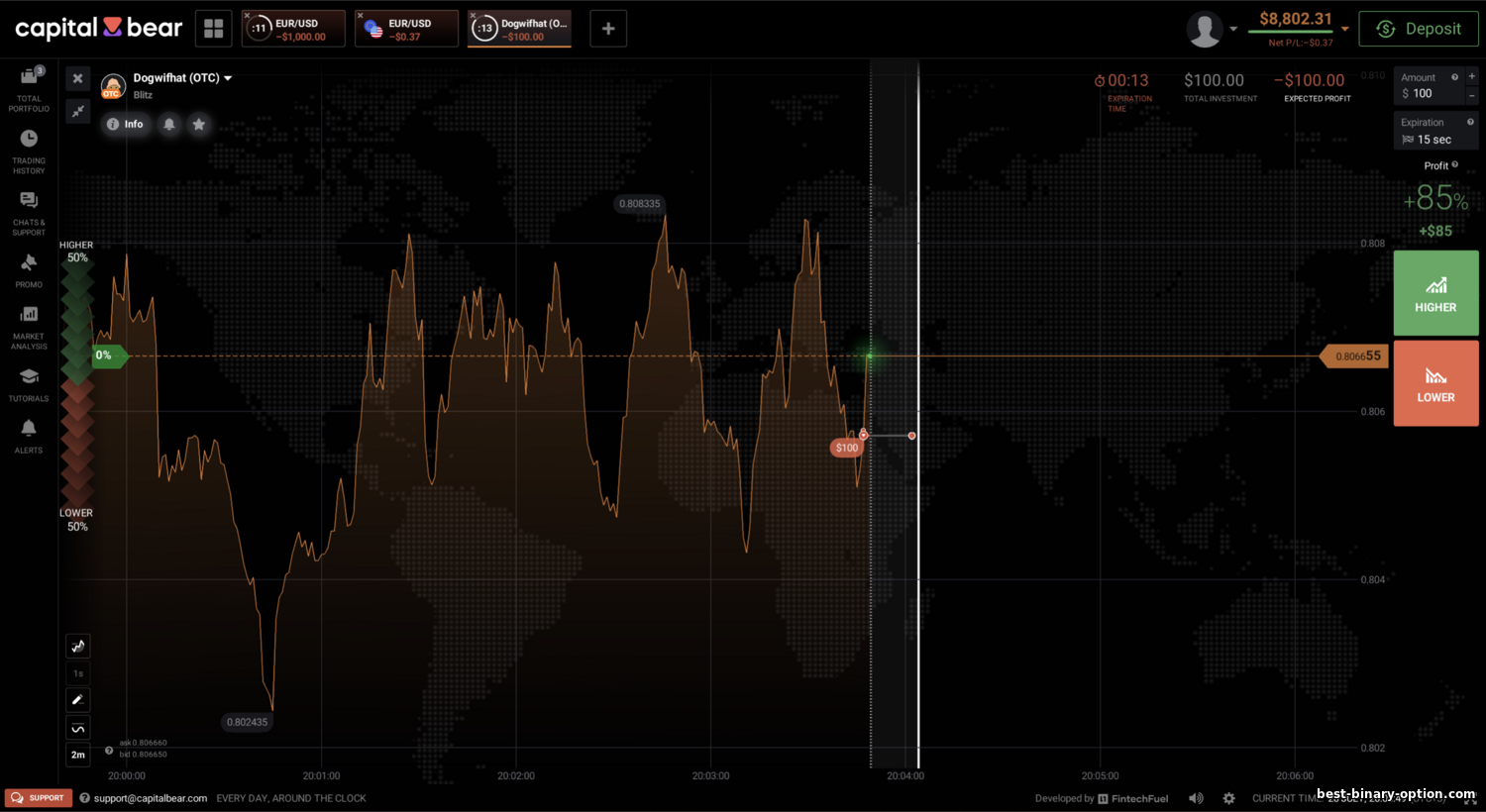The width and height of the screenshot is (1486, 812).
Task: Open Chats & Support panel
Action: tap(29, 213)
